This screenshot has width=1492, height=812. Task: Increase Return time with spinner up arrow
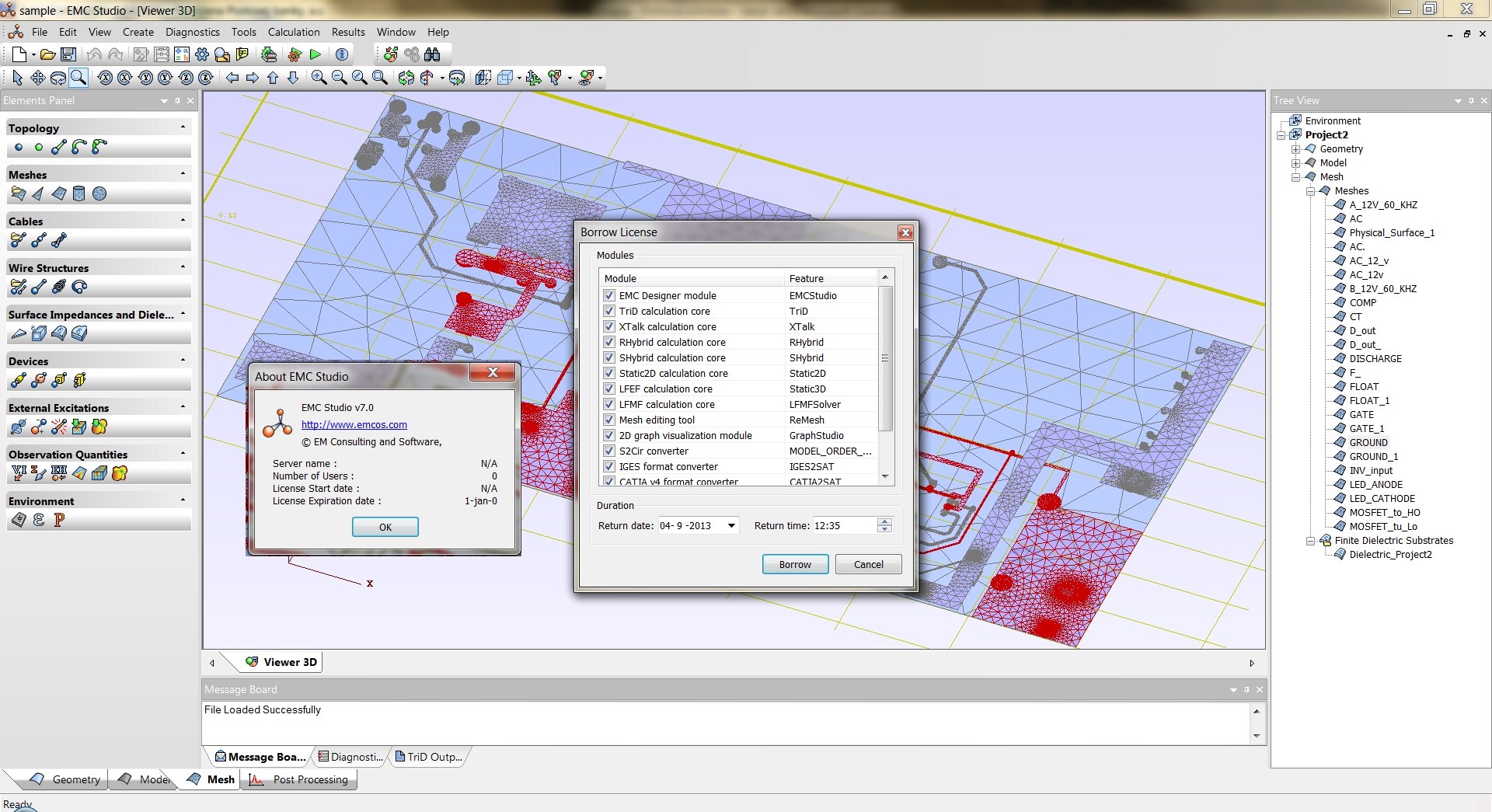[884, 522]
